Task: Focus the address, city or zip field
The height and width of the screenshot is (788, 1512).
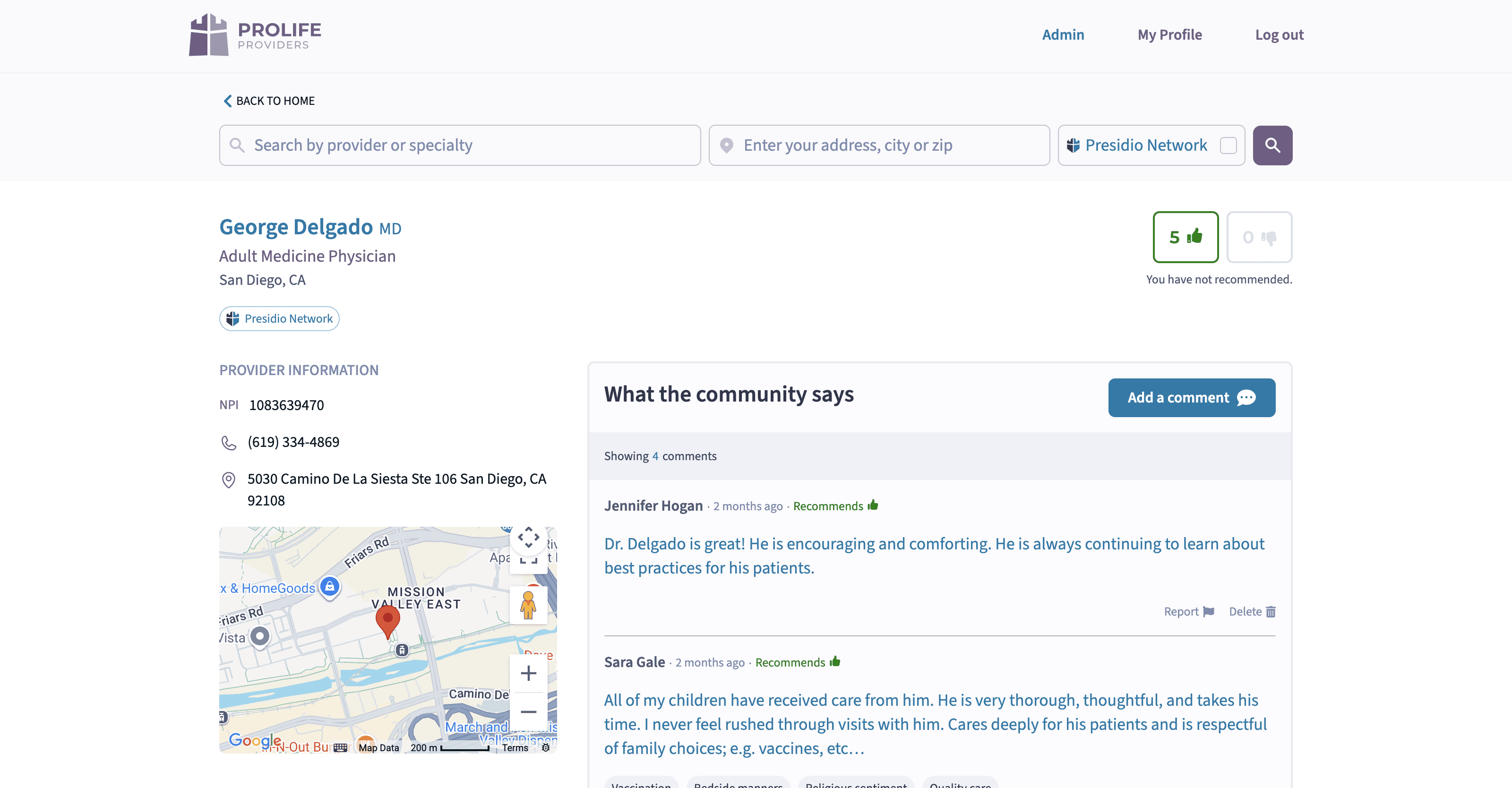Action: pyautogui.click(x=879, y=145)
